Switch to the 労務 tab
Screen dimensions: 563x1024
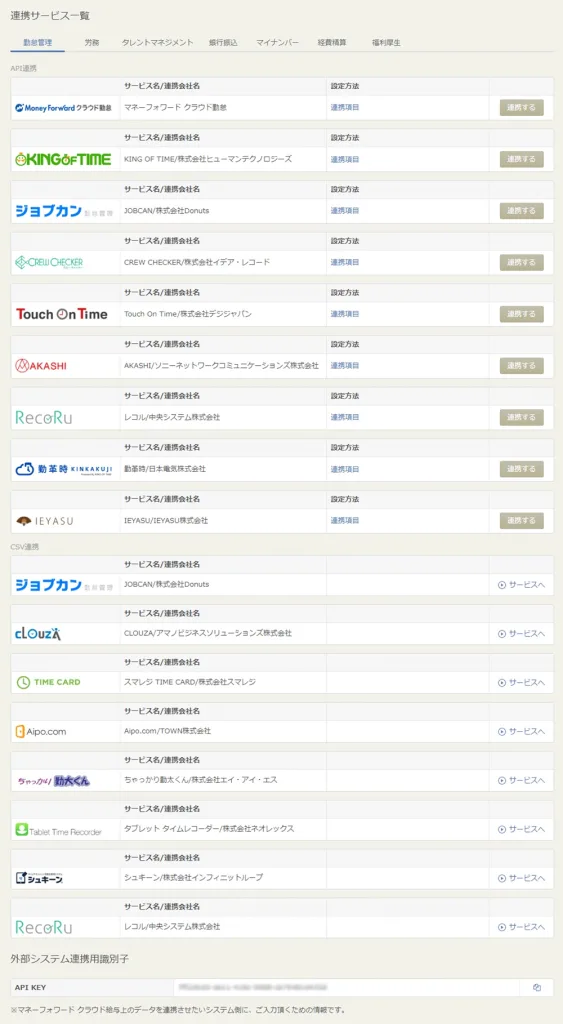92,42
